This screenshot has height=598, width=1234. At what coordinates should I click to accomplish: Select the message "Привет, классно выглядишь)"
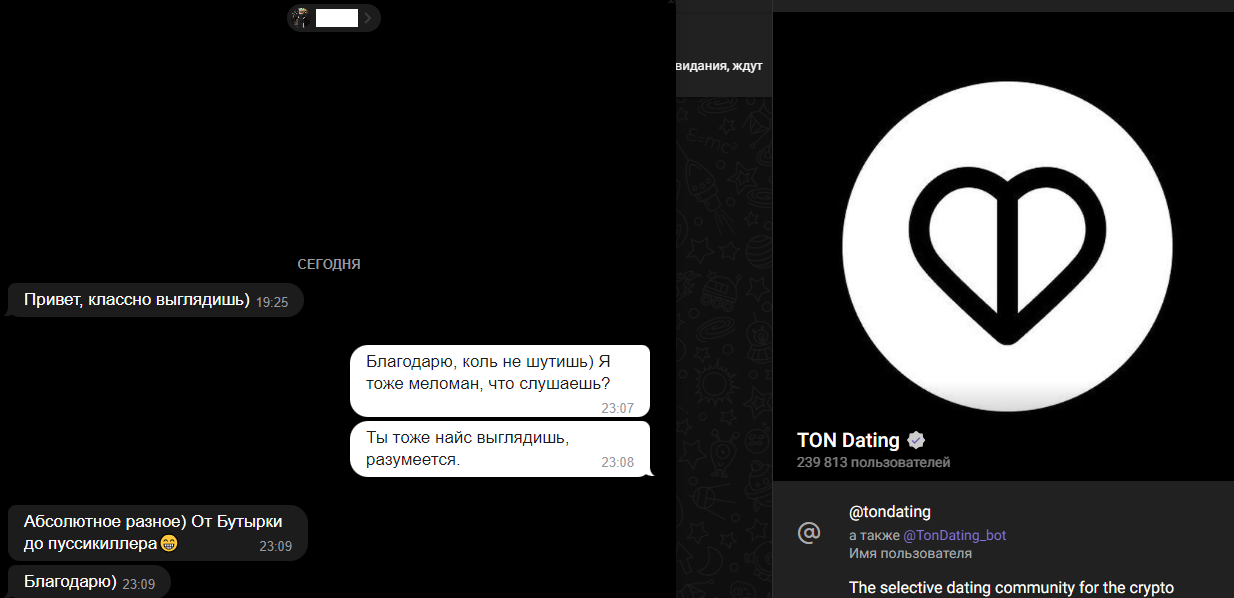[x=155, y=300]
